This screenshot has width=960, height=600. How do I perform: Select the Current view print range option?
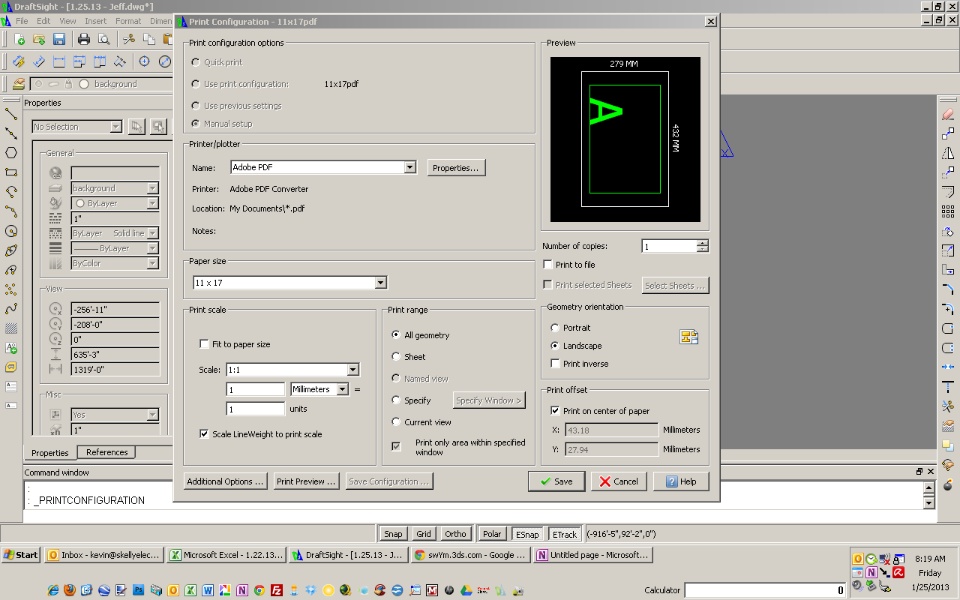[396, 422]
